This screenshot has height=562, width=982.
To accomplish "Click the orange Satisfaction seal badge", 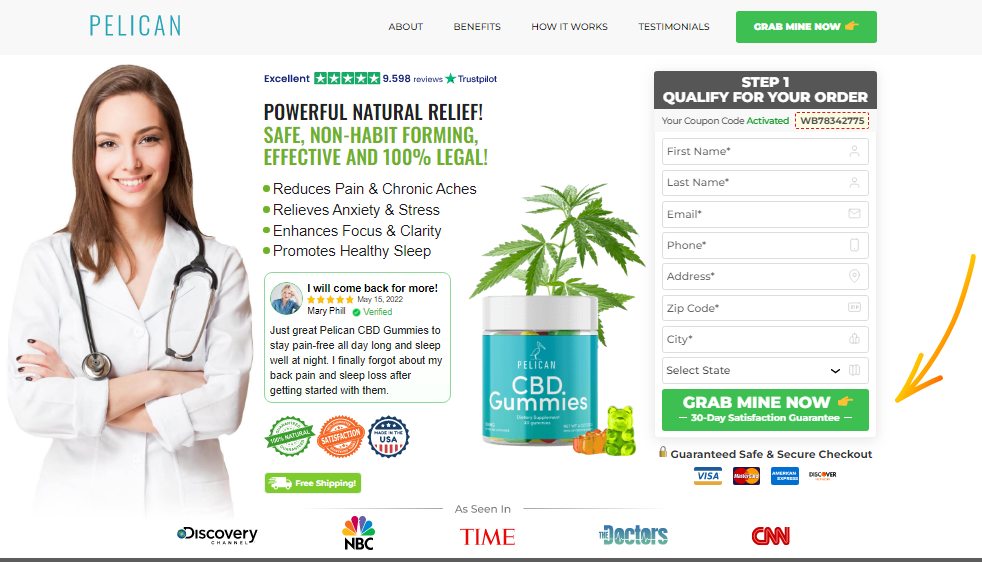I will (341, 436).
